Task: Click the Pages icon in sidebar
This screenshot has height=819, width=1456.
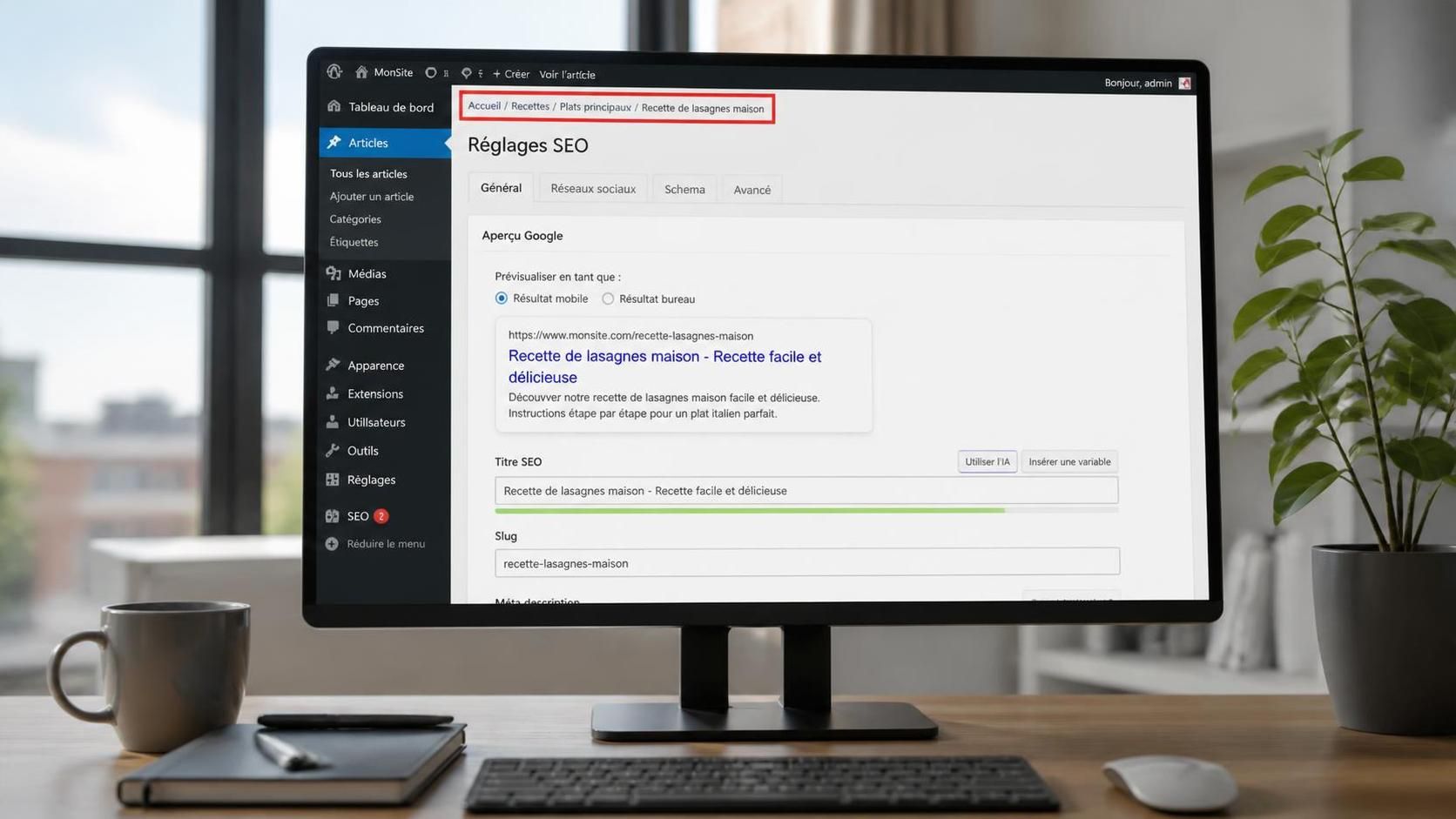Action: pos(333,300)
